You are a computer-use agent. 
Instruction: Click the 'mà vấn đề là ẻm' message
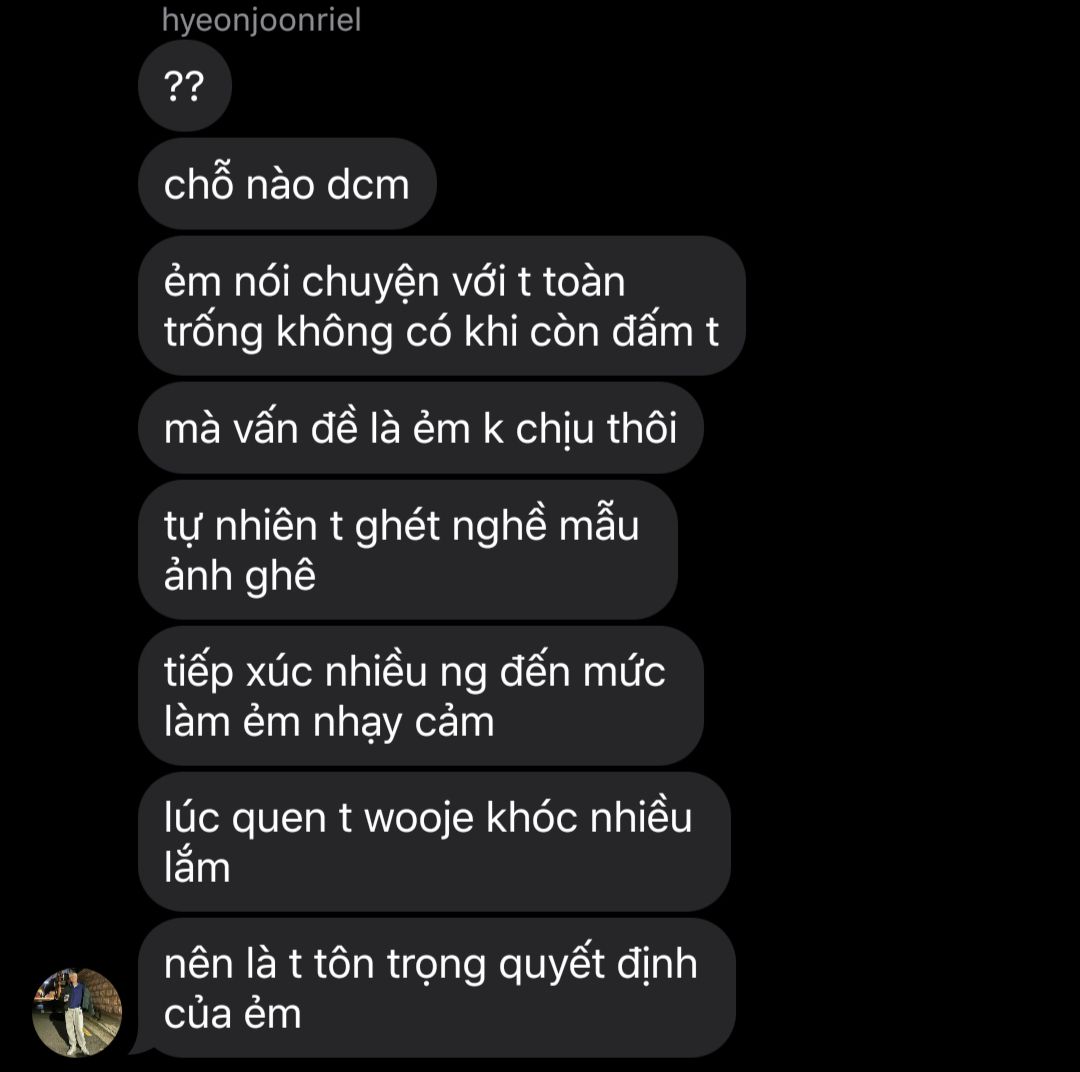[x=421, y=428]
